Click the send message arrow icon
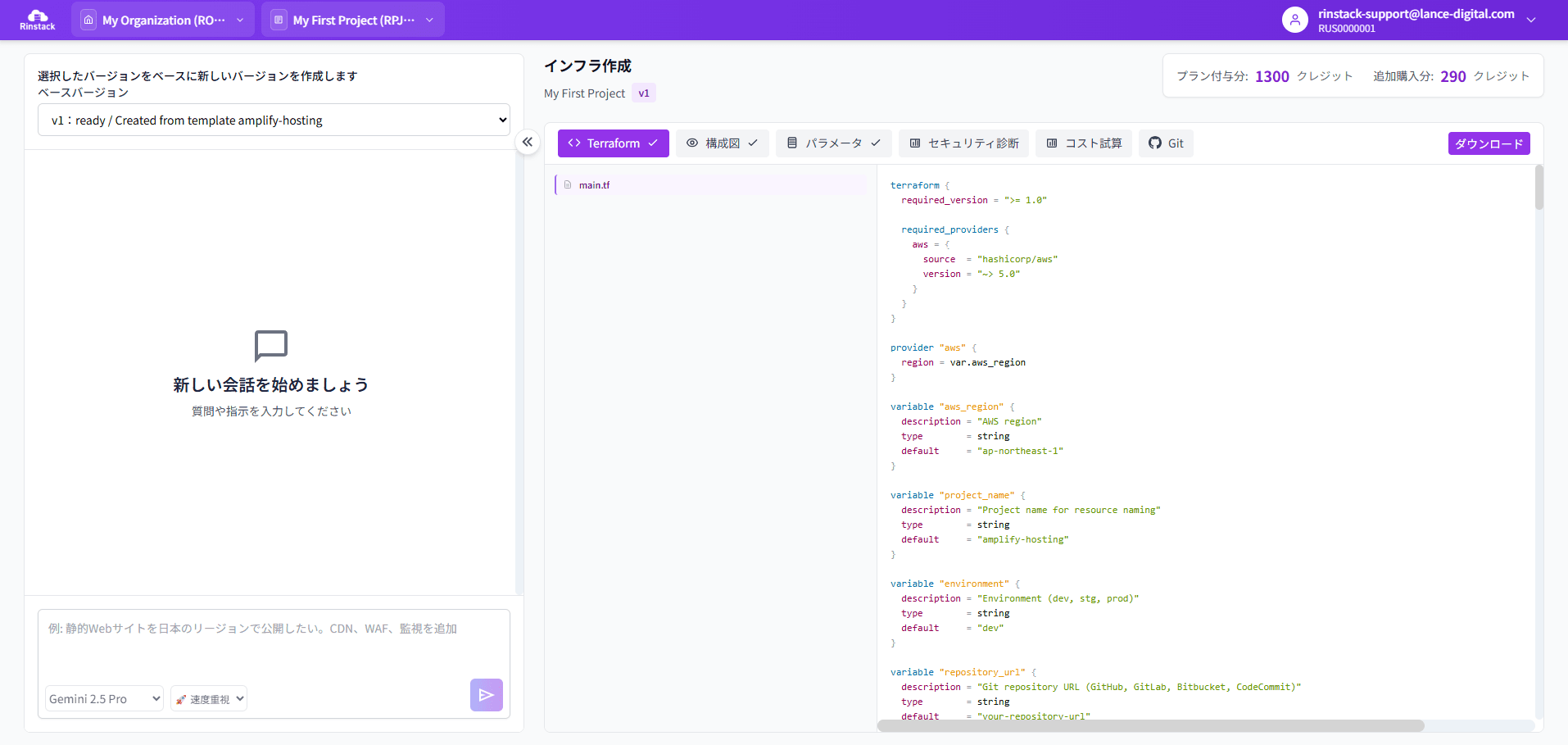1568x745 pixels. click(486, 695)
